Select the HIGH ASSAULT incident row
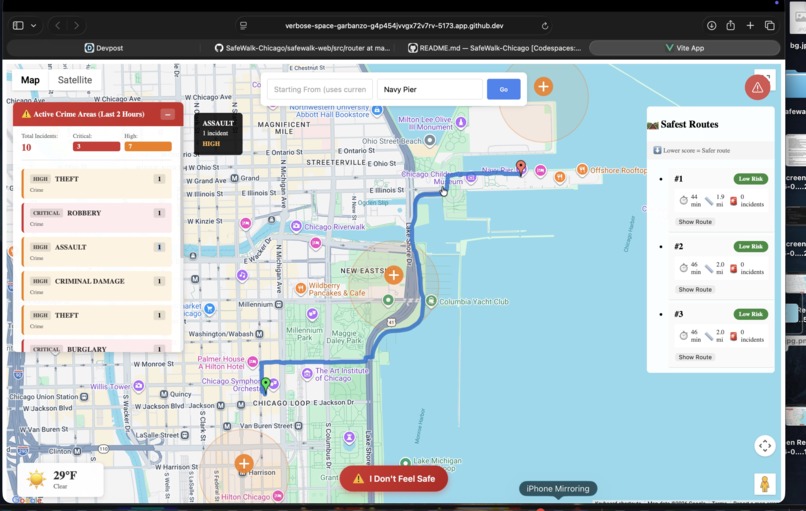This screenshot has height=511, width=806. tap(97, 251)
